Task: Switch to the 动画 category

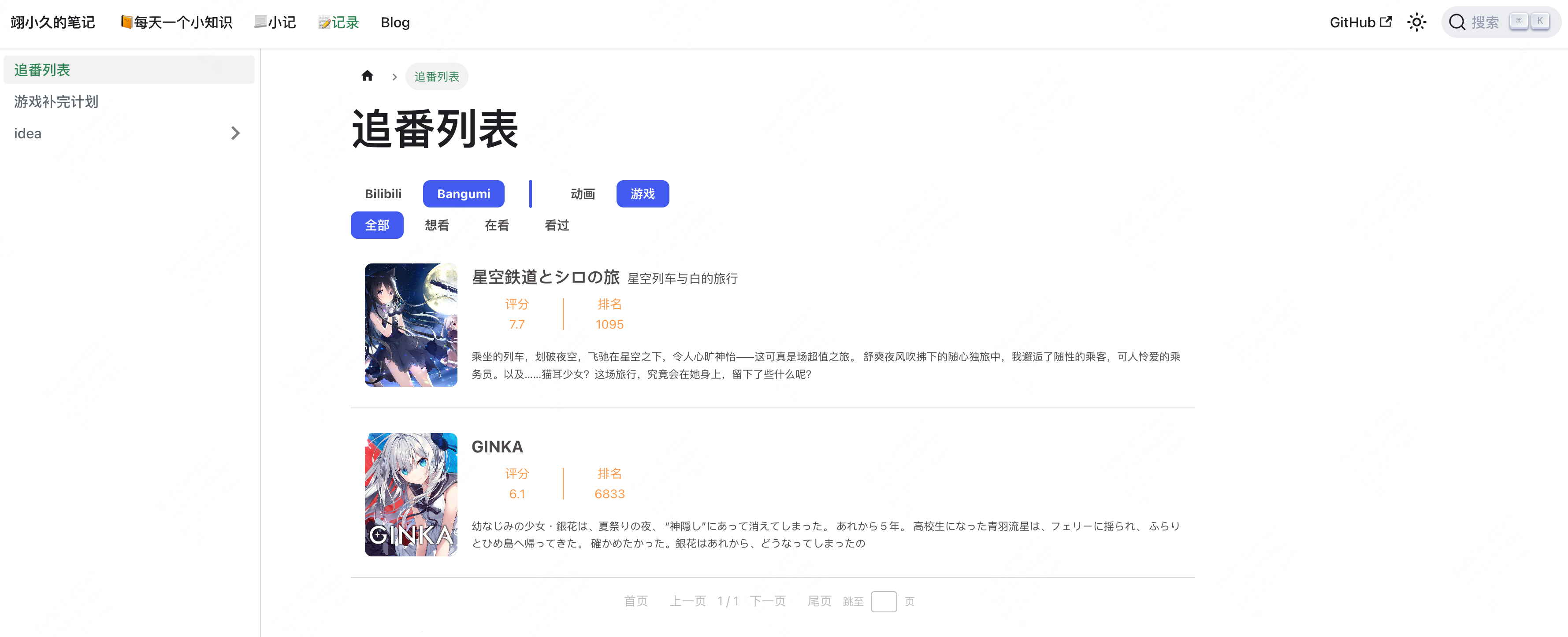Action: [582, 193]
